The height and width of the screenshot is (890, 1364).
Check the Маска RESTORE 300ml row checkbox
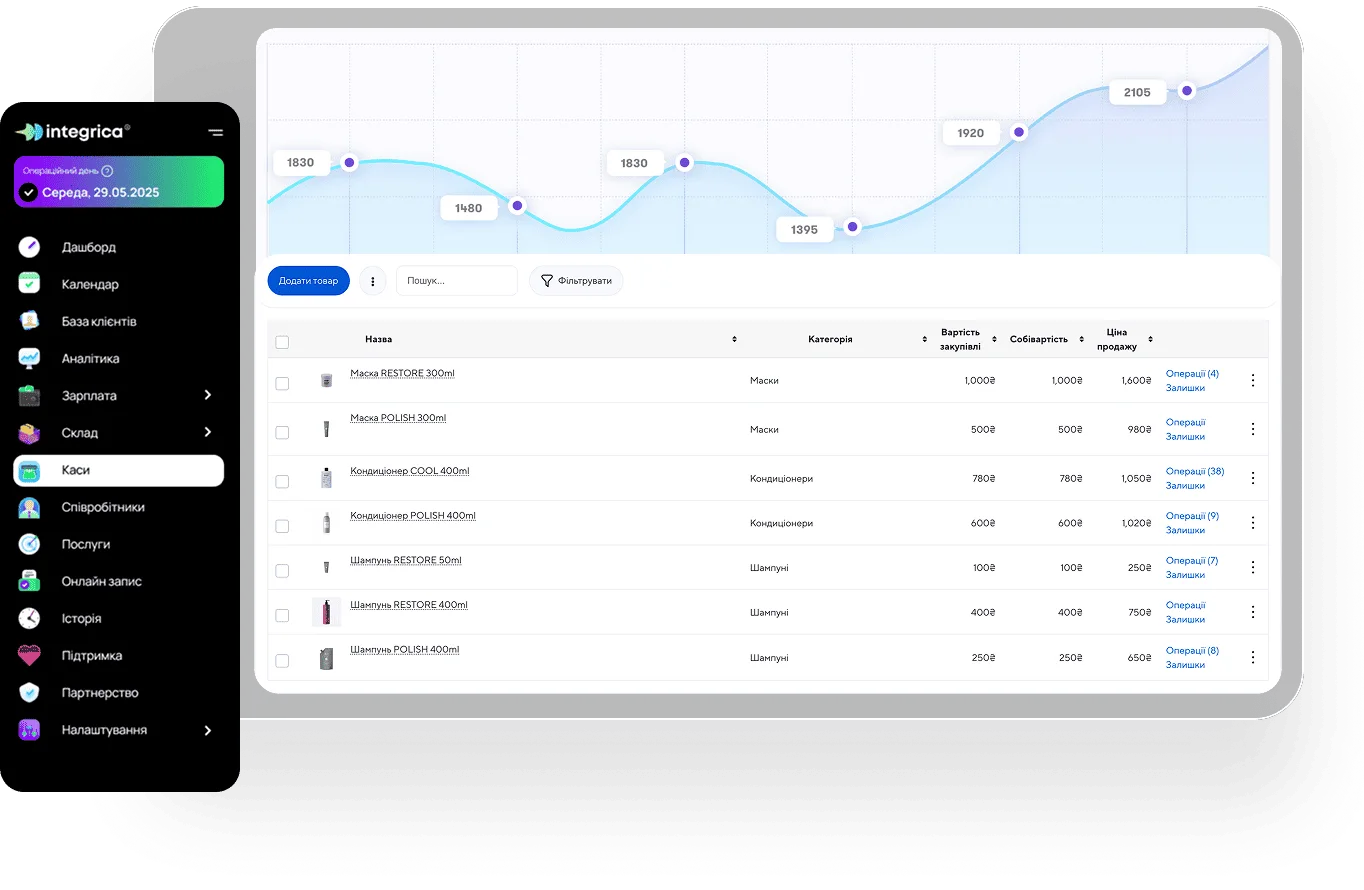click(282, 383)
